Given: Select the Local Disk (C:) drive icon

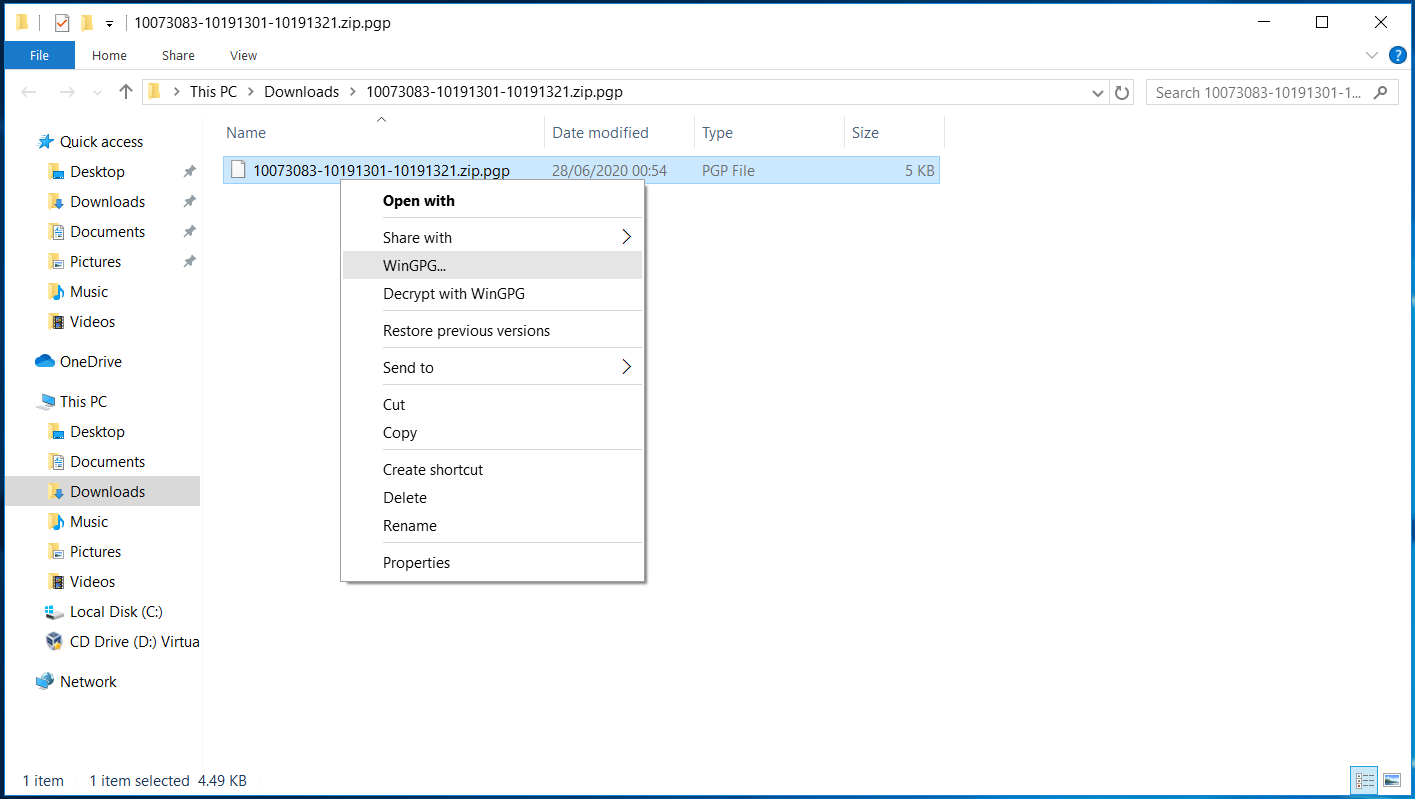Looking at the screenshot, I should tap(55, 612).
